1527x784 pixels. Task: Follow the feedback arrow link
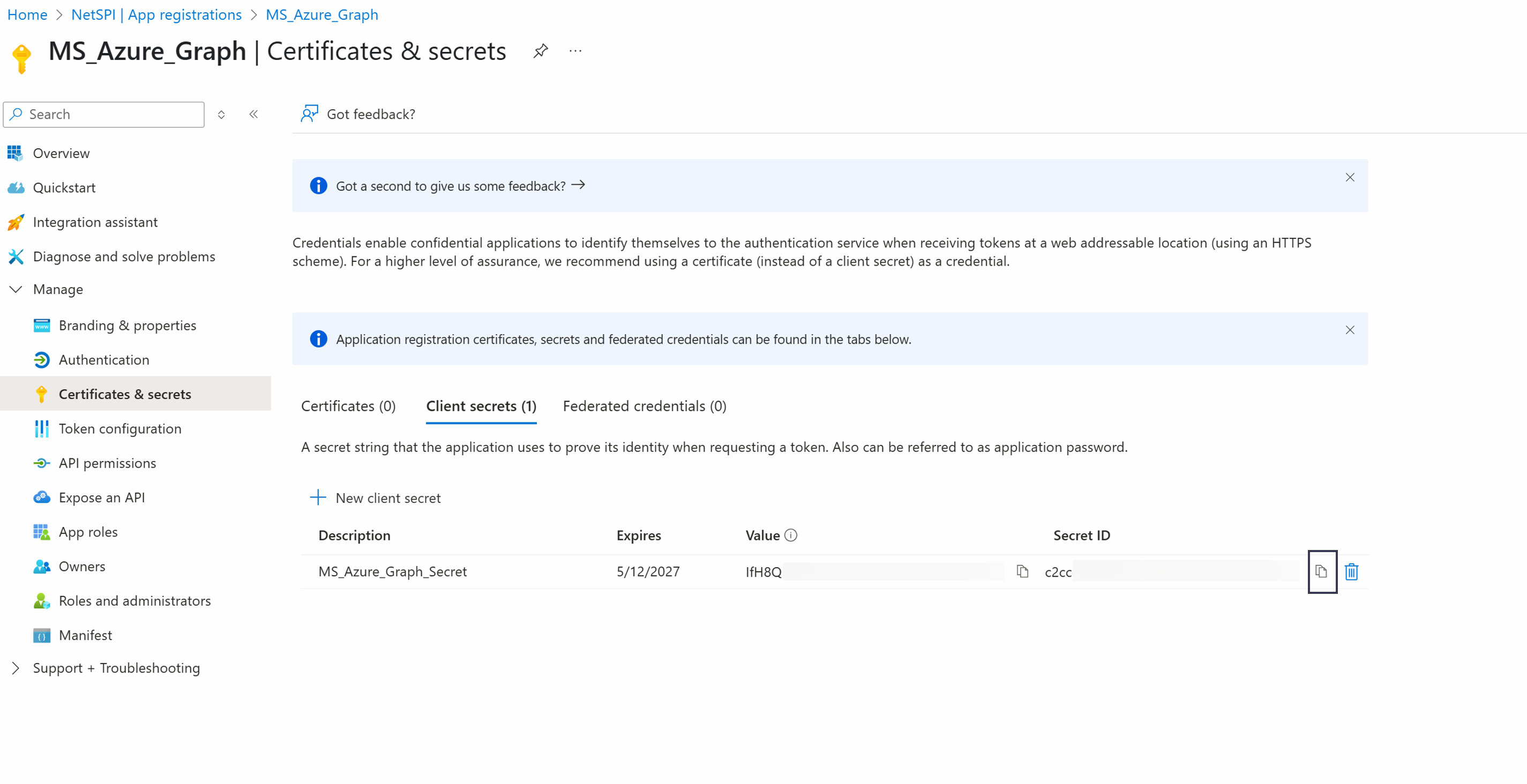tap(578, 185)
